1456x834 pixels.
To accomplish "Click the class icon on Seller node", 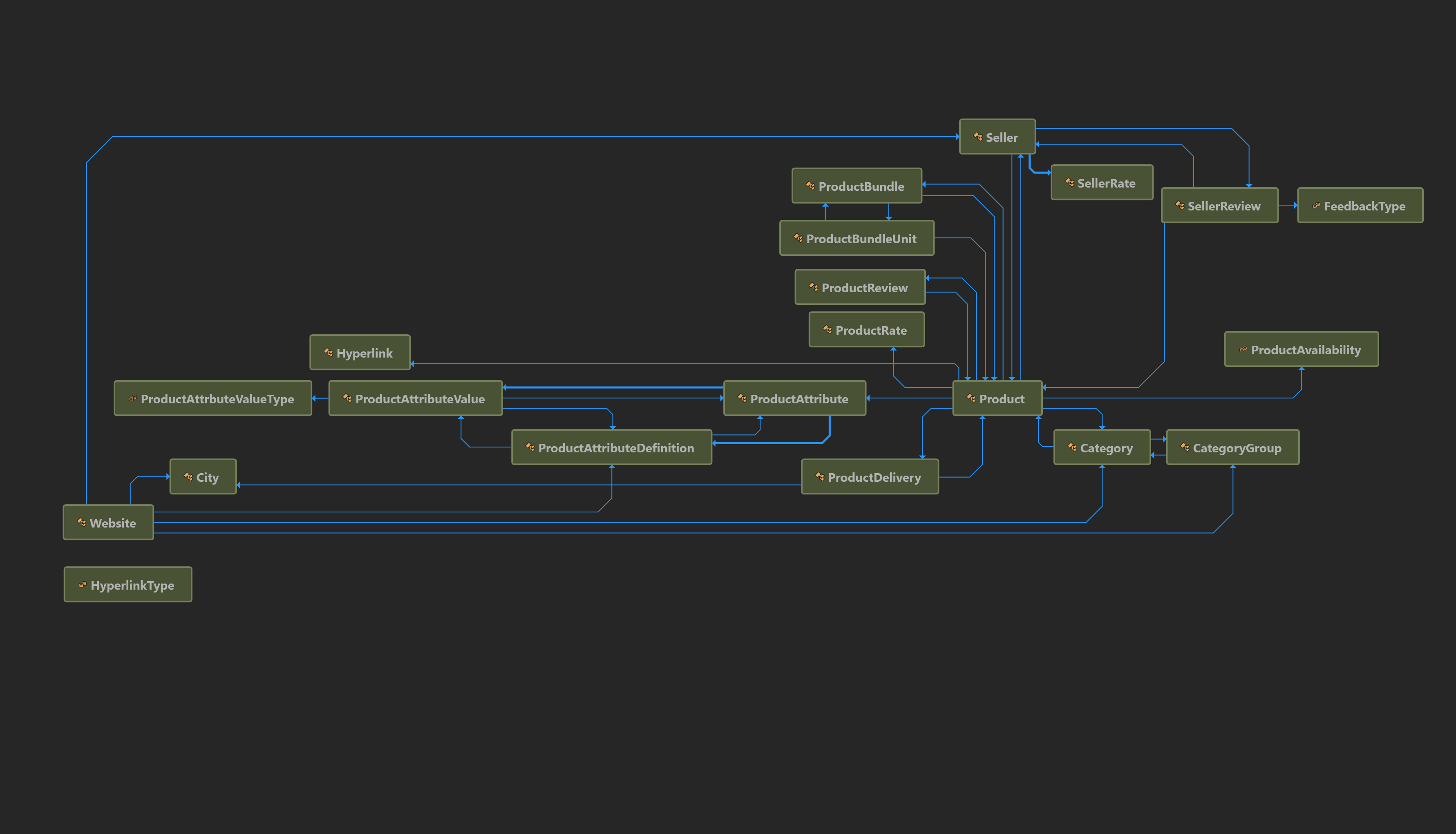I will coord(978,137).
